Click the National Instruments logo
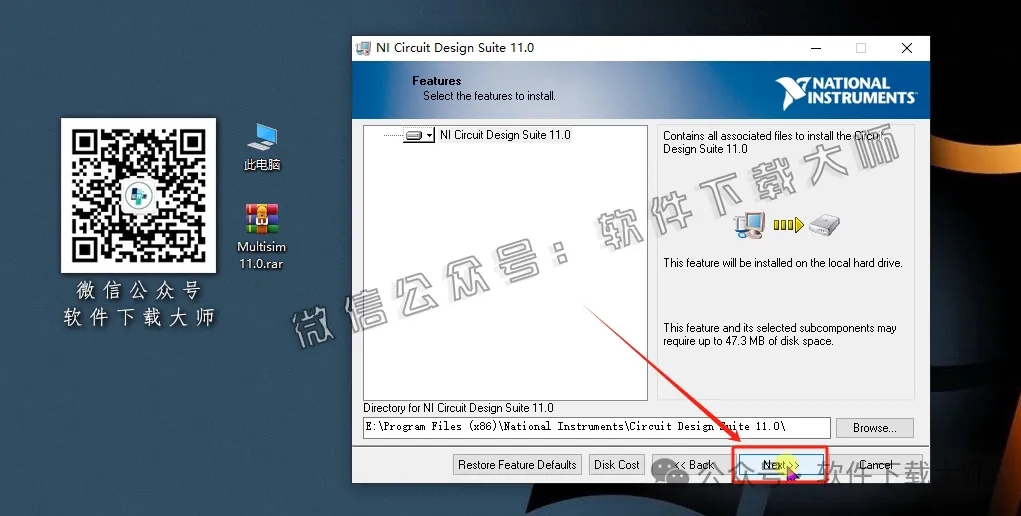1021x516 pixels. pos(846,92)
